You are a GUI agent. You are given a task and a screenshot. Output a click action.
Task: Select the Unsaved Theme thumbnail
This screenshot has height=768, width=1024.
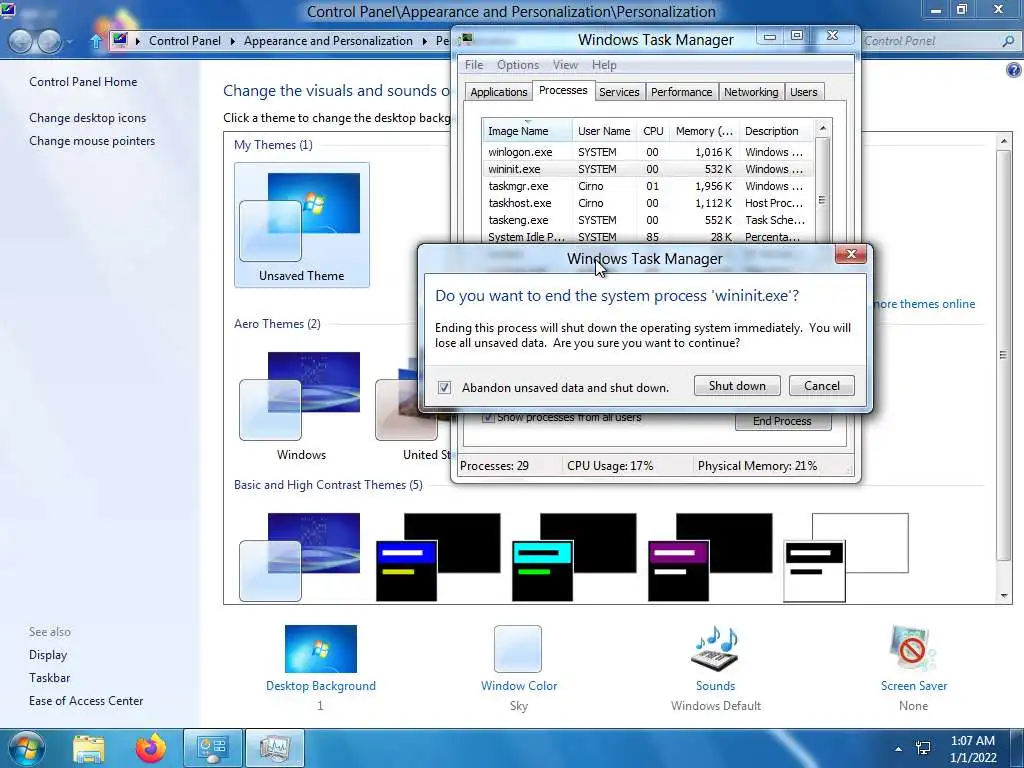(302, 225)
